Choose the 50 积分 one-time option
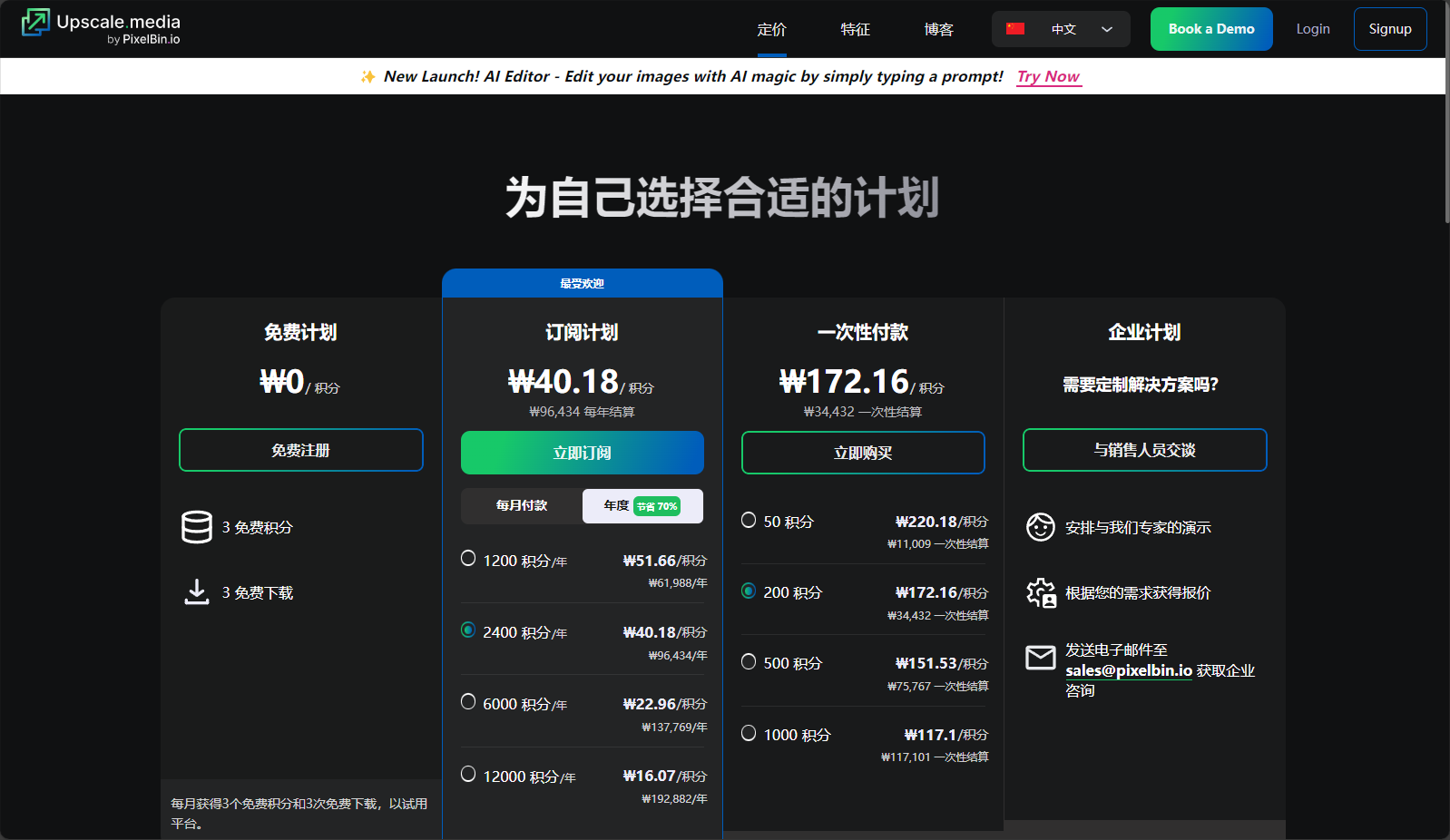This screenshot has height=840, width=1450. tap(749, 520)
